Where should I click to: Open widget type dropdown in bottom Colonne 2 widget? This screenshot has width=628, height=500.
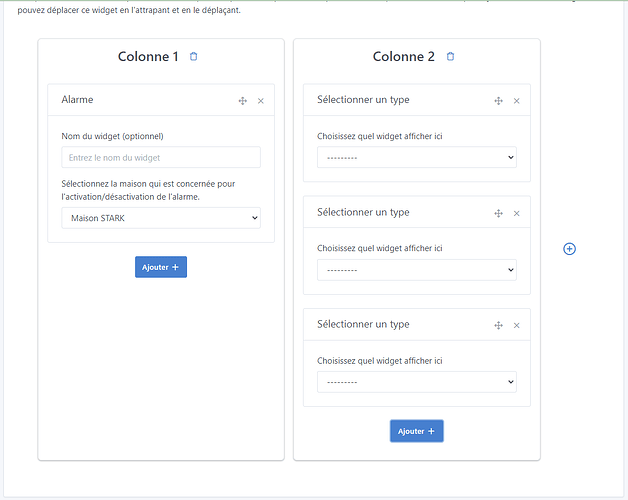tap(416, 382)
